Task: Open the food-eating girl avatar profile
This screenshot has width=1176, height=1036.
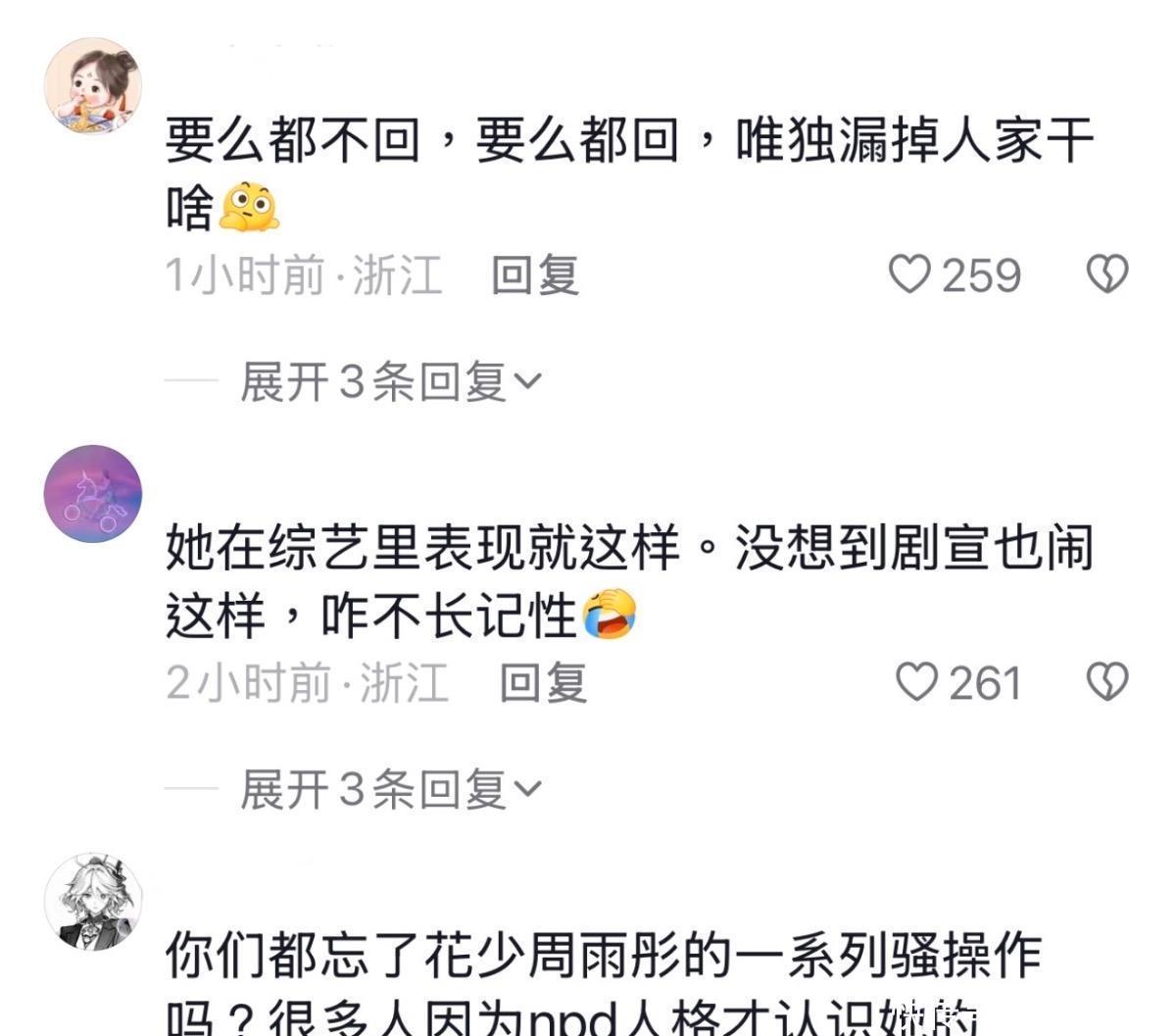Action: point(93,85)
